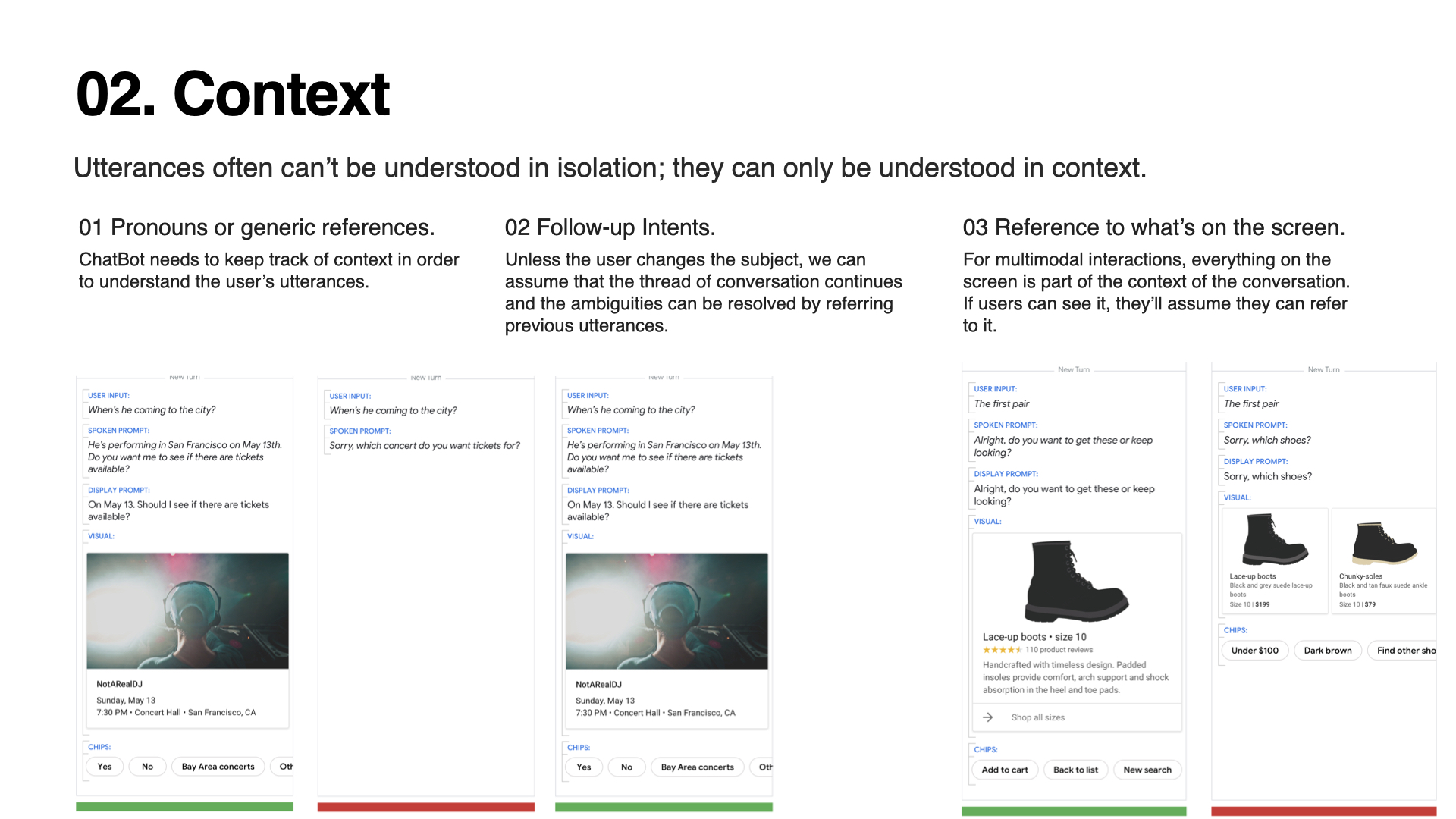Tap Bay Area concerts chip under Pronouns section
Viewport: 1456px width, 819px height.
pyautogui.click(x=218, y=767)
